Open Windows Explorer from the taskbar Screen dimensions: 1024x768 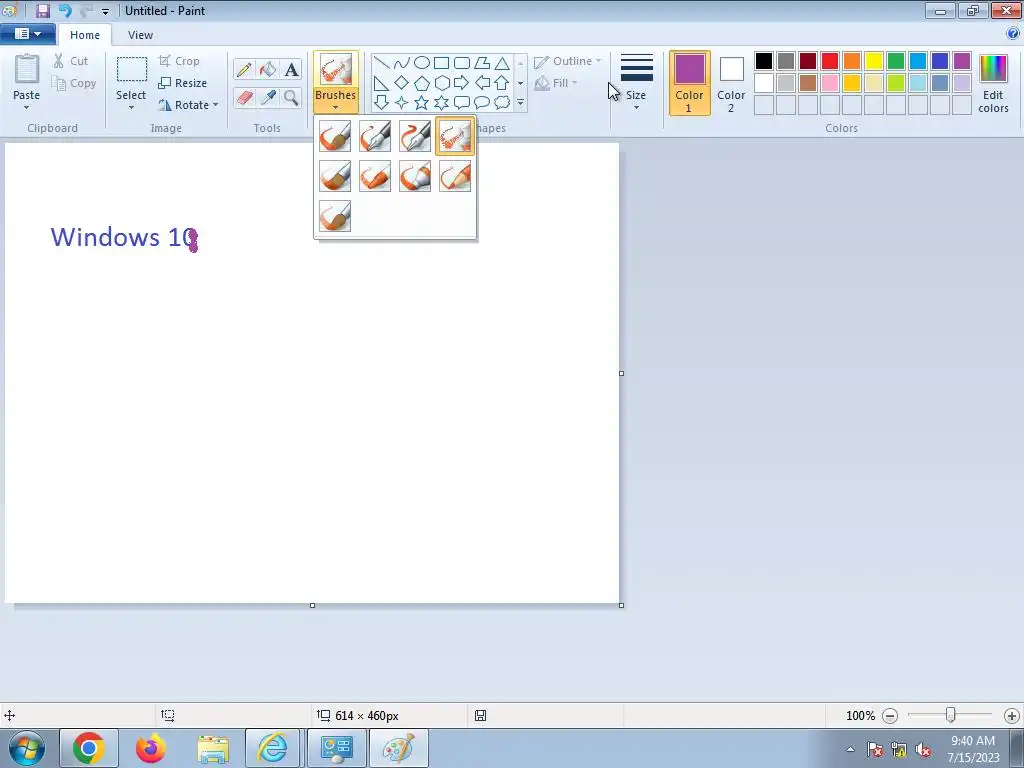213,748
